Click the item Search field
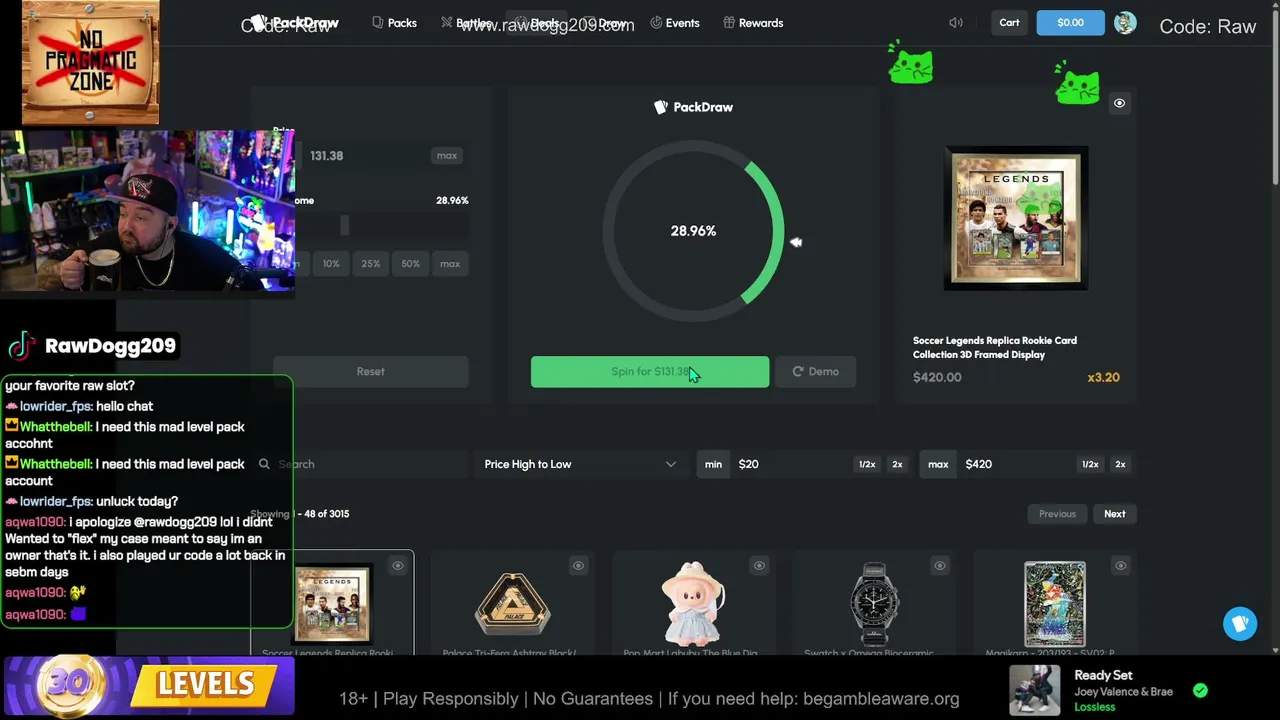The width and height of the screenshot is (1280, 720). tap(360, 464)
